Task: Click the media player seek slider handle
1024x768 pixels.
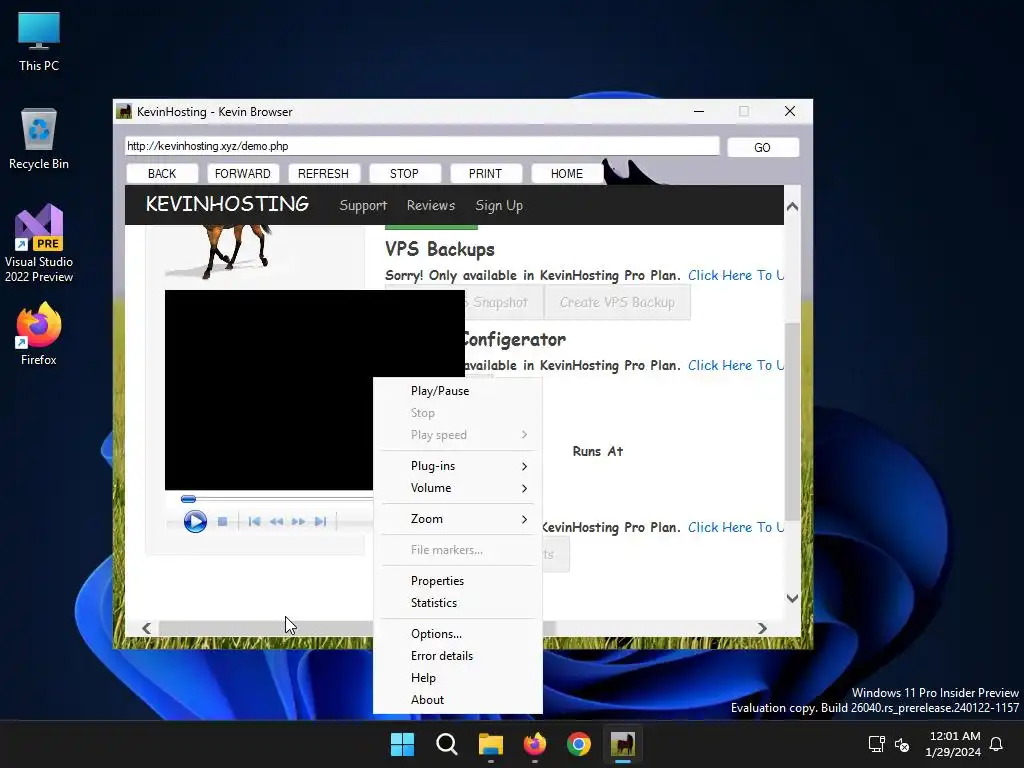Action: coord(188,499)
